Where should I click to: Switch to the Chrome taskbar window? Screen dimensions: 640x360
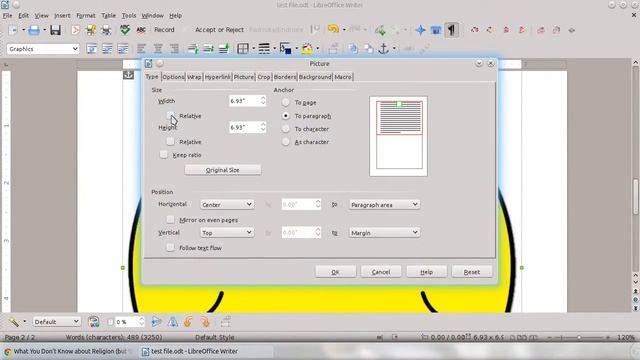(69, 351)
